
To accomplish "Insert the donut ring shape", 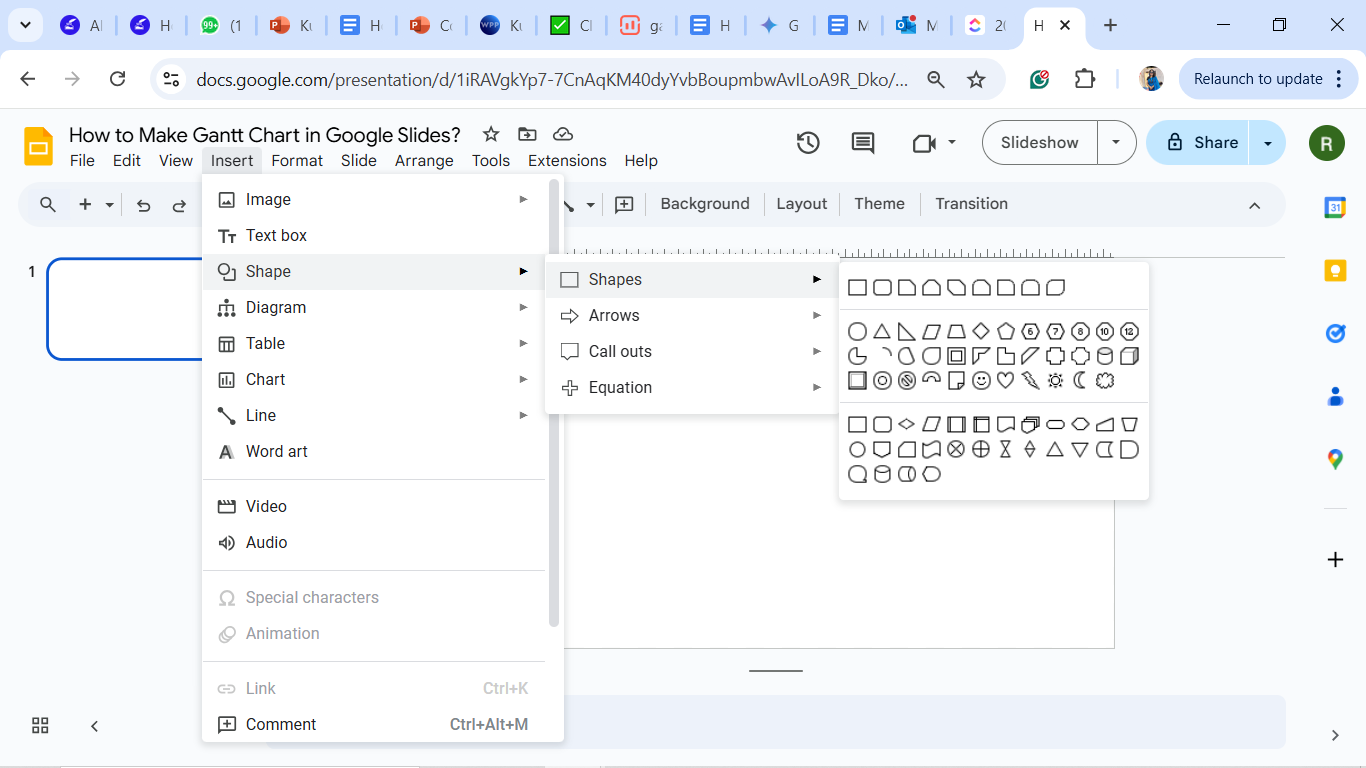I will point(882,381).
